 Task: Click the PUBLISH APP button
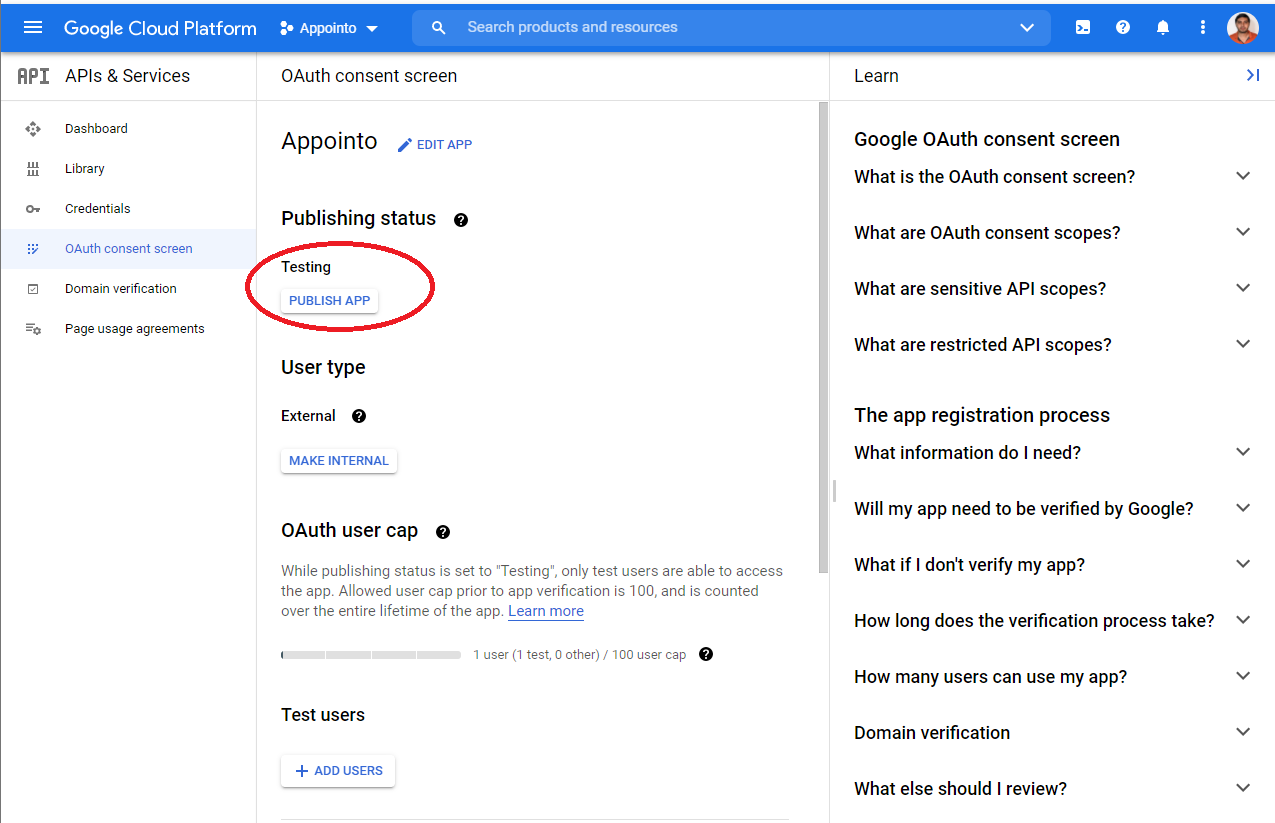(x=329, y=301)
